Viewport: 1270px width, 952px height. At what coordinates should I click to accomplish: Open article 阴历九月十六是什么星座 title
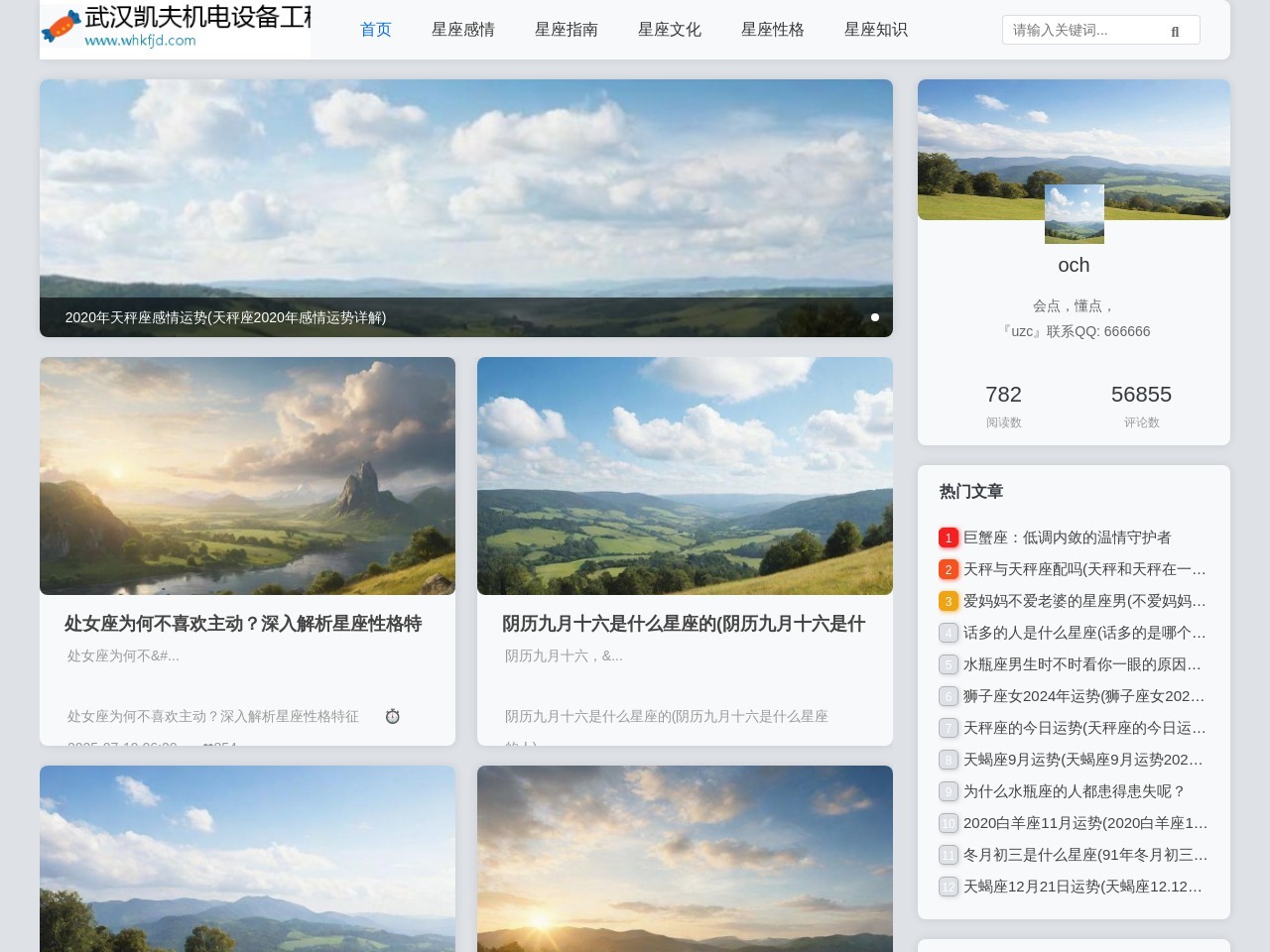pyautogui.click(x=684, y=624)
